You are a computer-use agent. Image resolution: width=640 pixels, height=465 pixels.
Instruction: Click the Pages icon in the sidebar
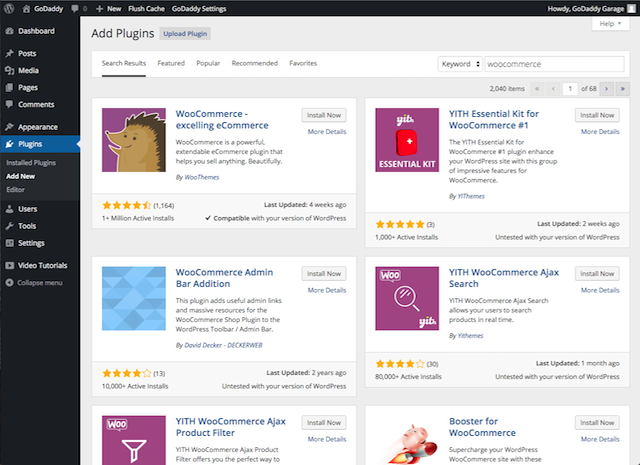pos(9,87)
